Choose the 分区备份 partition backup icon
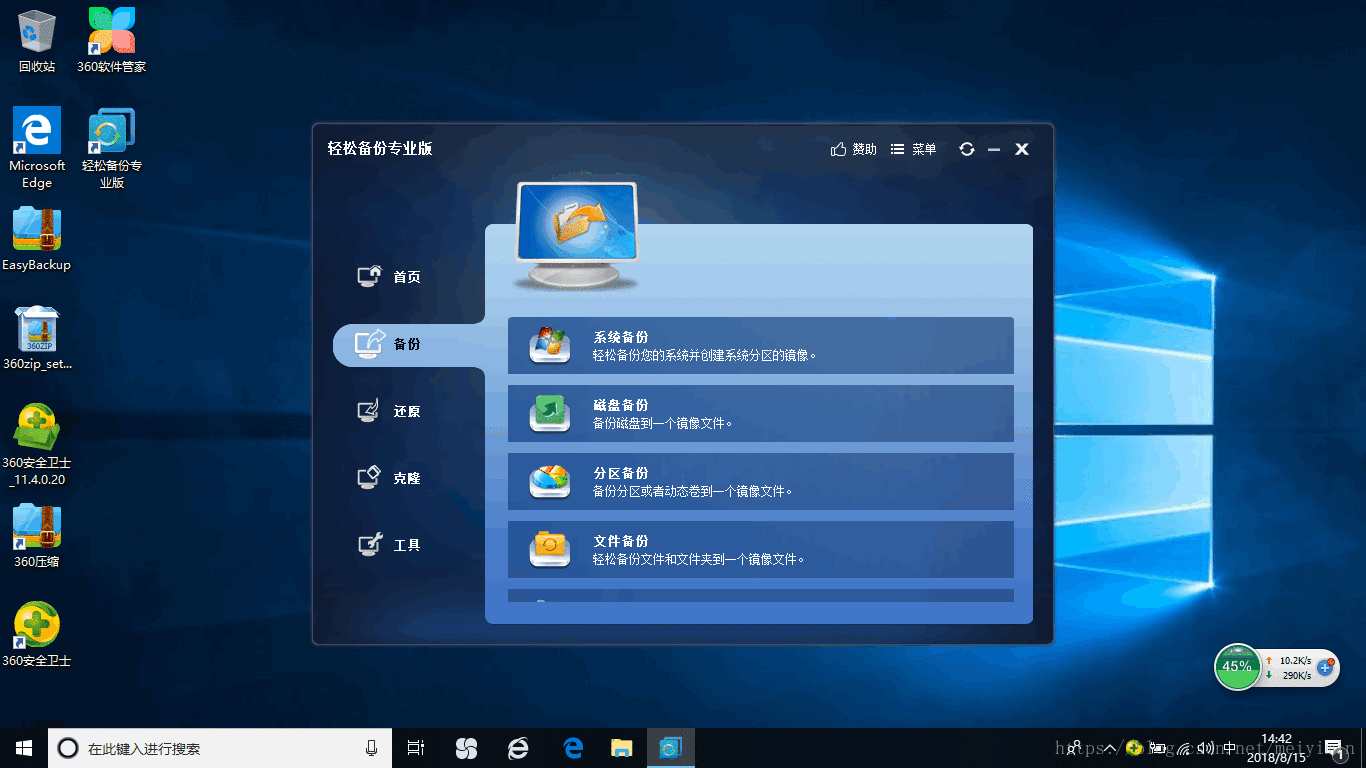 point(550,481)
